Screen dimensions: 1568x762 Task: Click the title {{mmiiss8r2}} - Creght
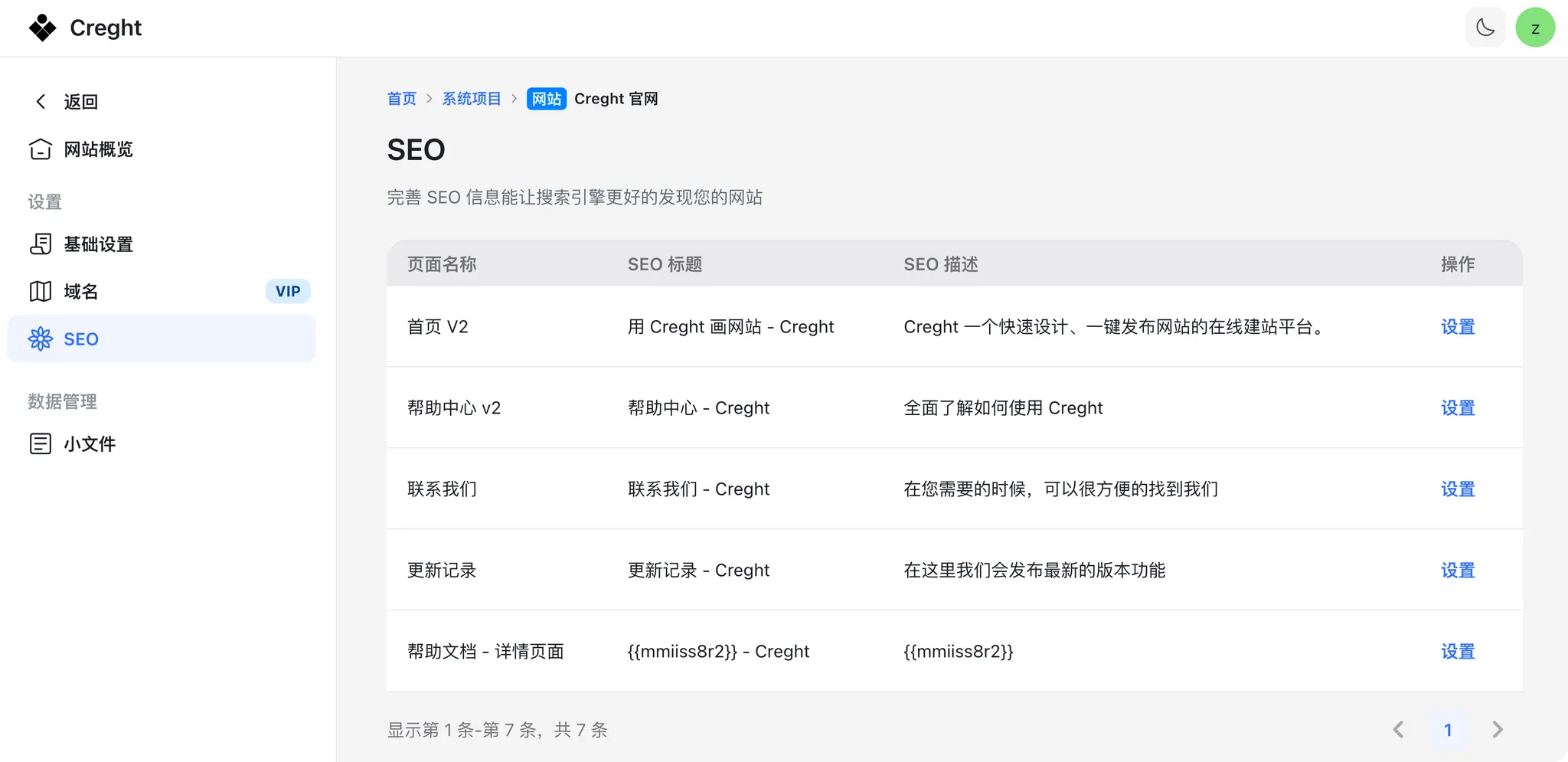click(718, 652)
